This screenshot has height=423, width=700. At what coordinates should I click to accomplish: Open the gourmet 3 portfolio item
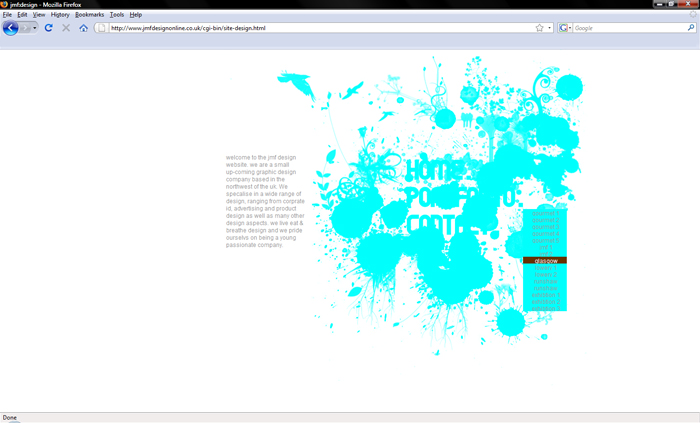[545, 227]
